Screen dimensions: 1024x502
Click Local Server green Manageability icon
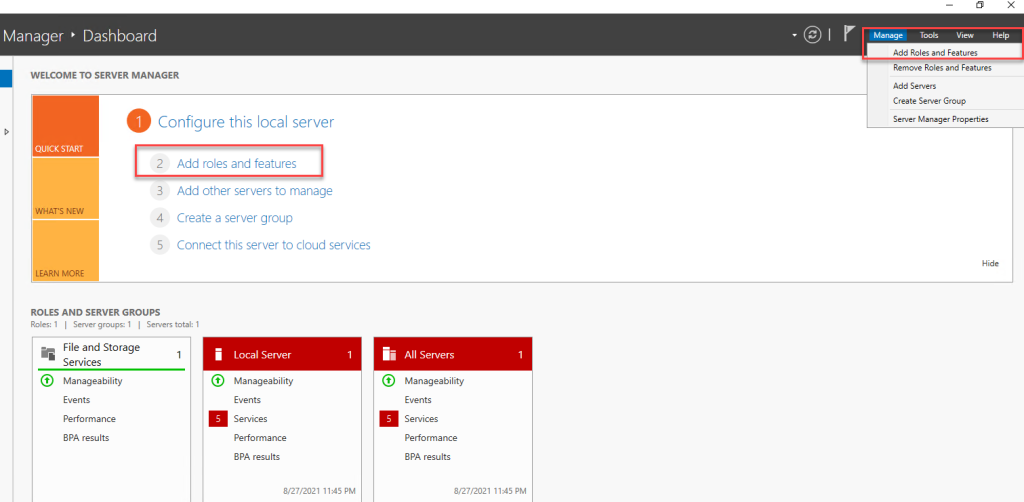coord(218,381)
